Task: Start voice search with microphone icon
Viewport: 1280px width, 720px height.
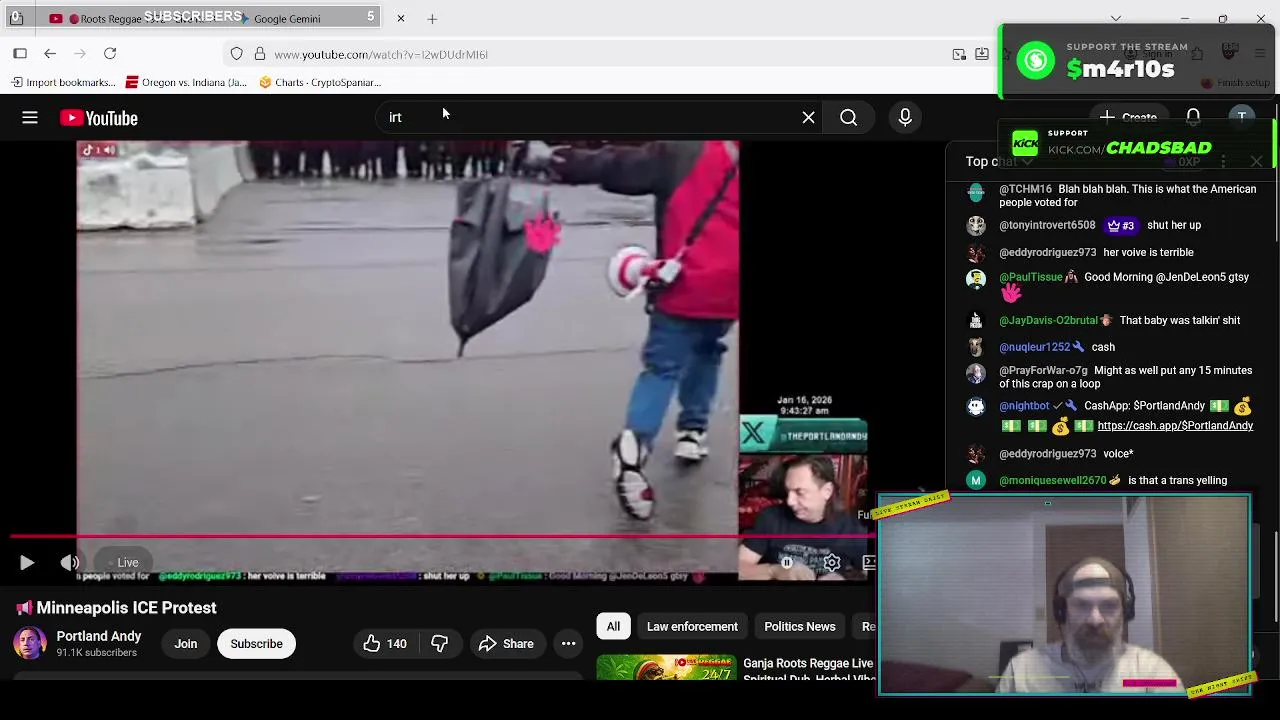Action: pos(905,118)
